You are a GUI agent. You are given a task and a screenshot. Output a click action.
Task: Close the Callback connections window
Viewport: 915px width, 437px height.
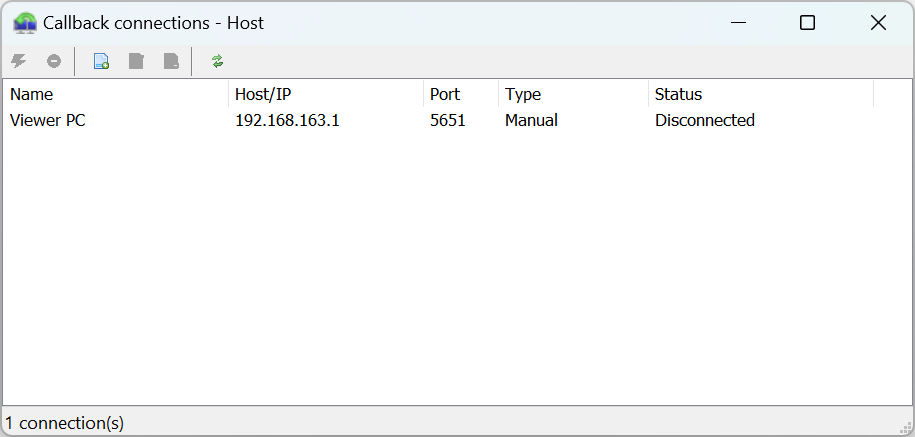879,22
